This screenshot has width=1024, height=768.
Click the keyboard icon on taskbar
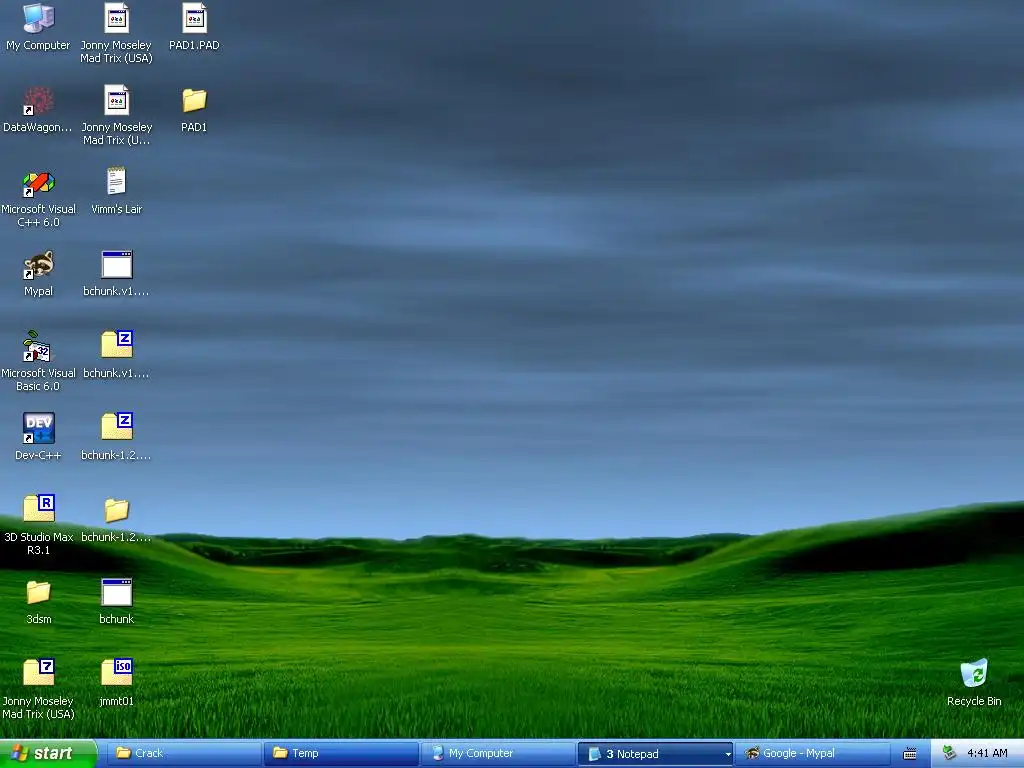(910, 754)
